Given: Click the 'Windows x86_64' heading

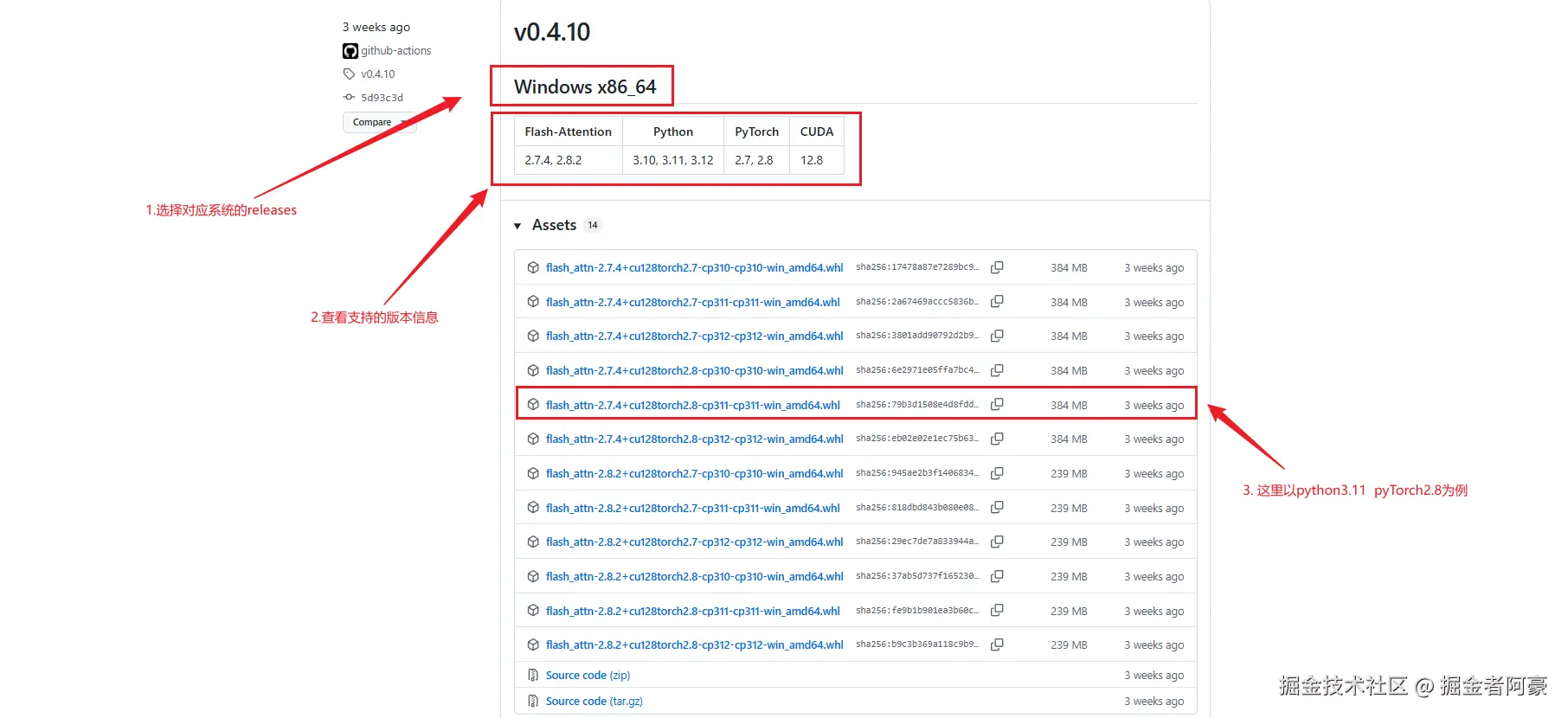Looking at the screenshot, I should 585,87.
